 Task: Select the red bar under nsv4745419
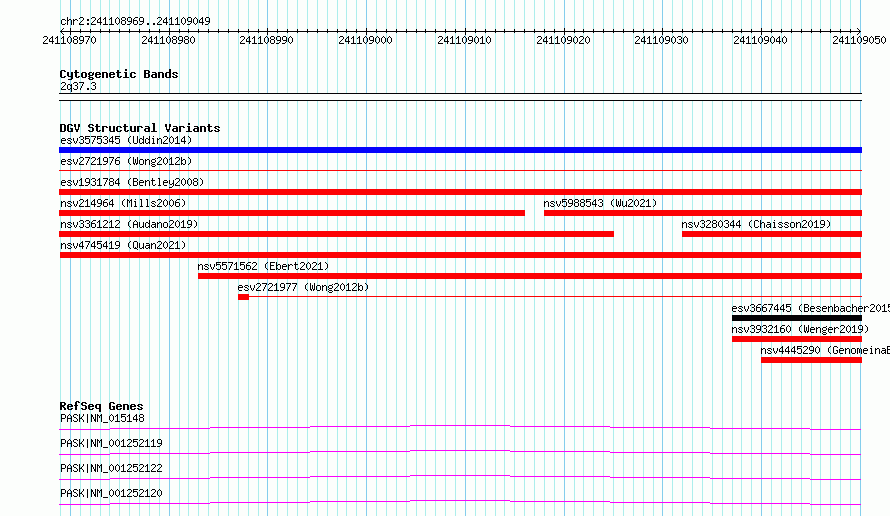tap(460, 255)
